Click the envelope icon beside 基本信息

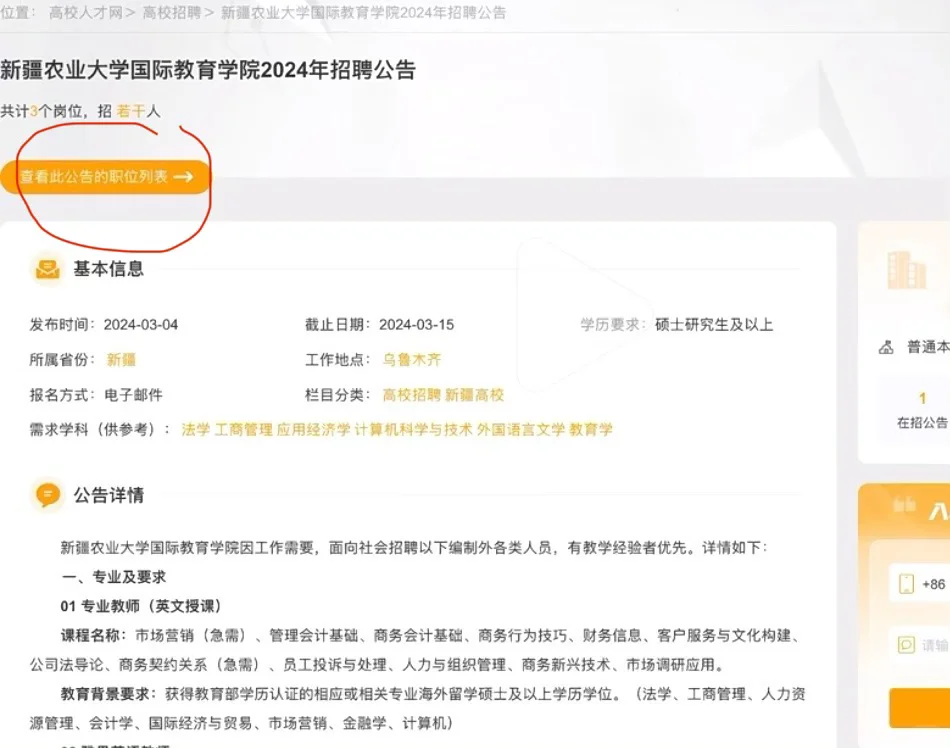click(47, 268)
